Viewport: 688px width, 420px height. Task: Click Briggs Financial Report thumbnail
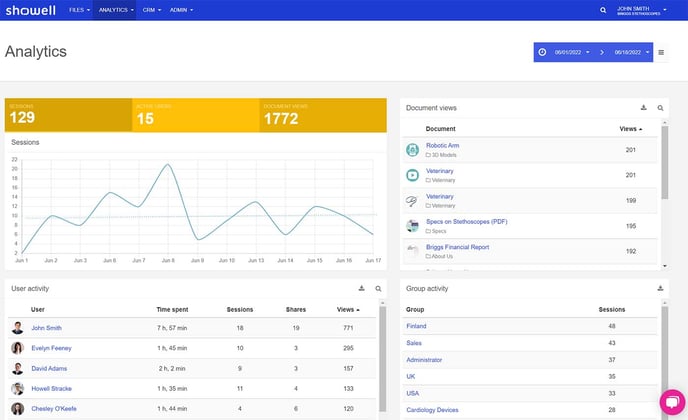[412, 251]
